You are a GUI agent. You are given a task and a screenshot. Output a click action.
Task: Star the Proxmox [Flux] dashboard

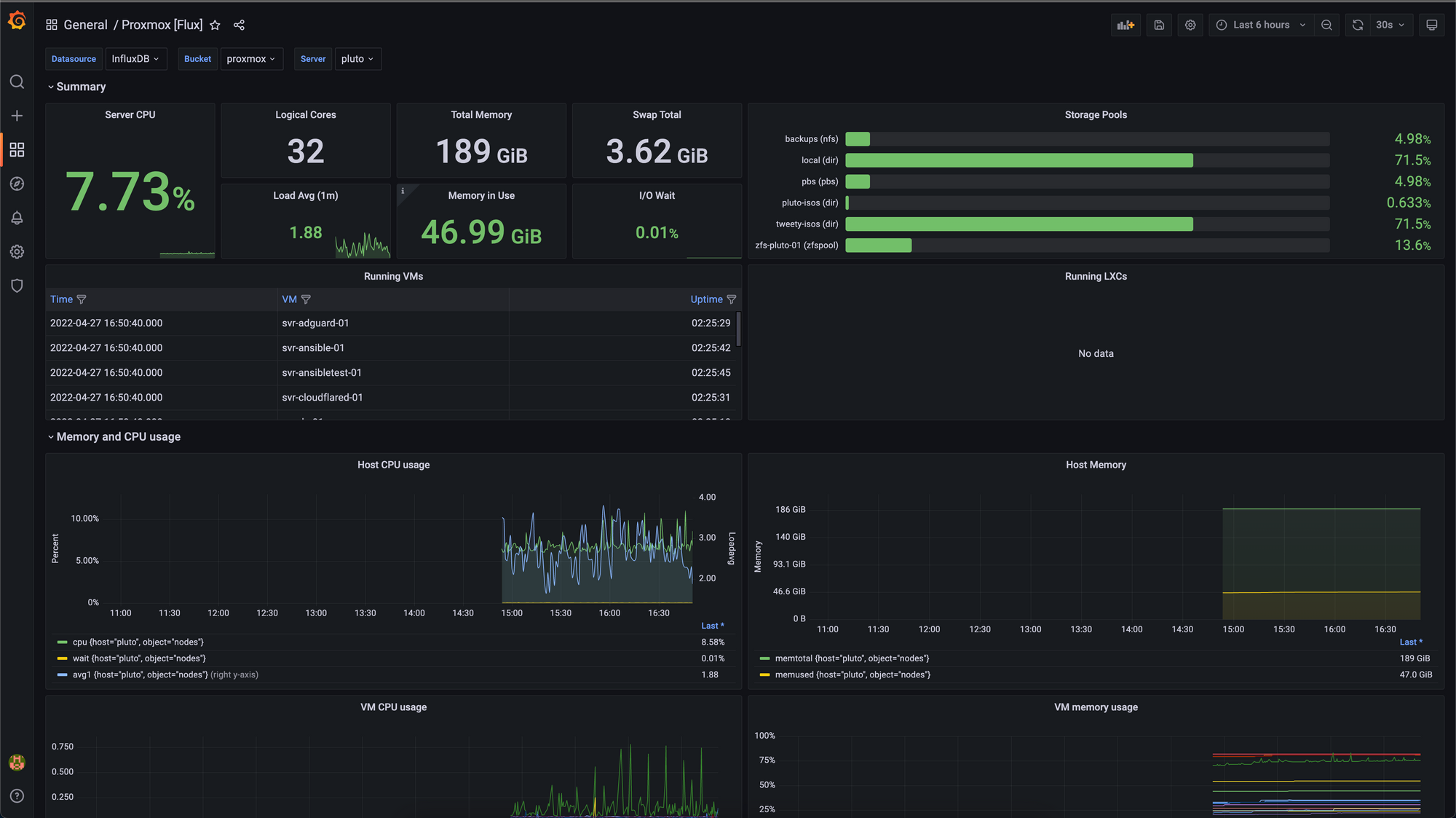click(x=215, y=25)
